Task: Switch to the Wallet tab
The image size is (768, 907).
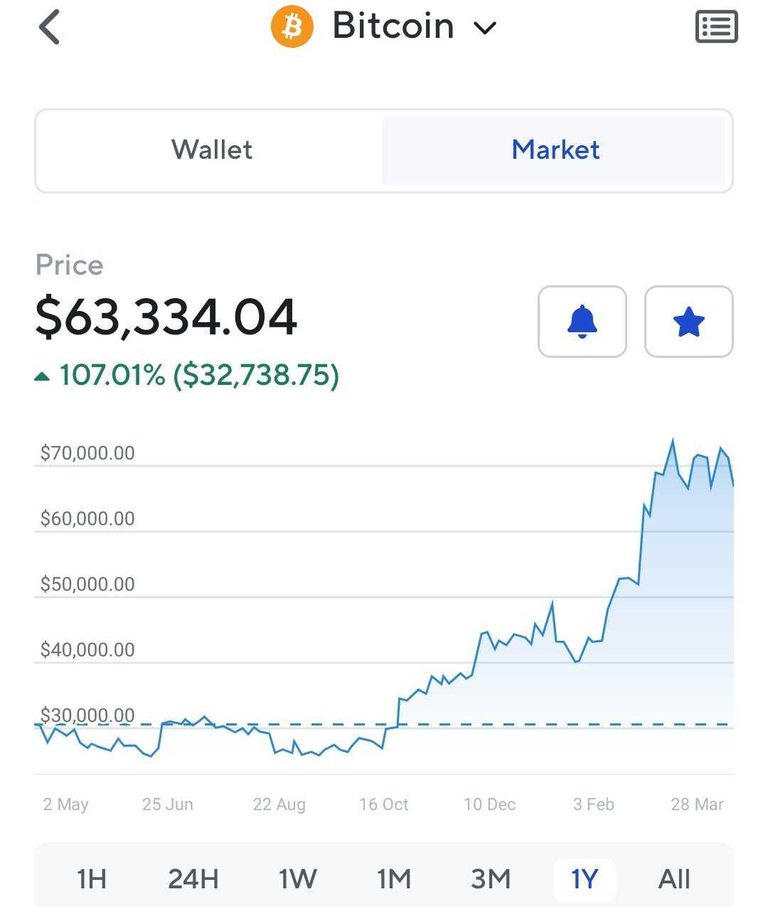Action: pyautogui.click(x=212, y=150)
